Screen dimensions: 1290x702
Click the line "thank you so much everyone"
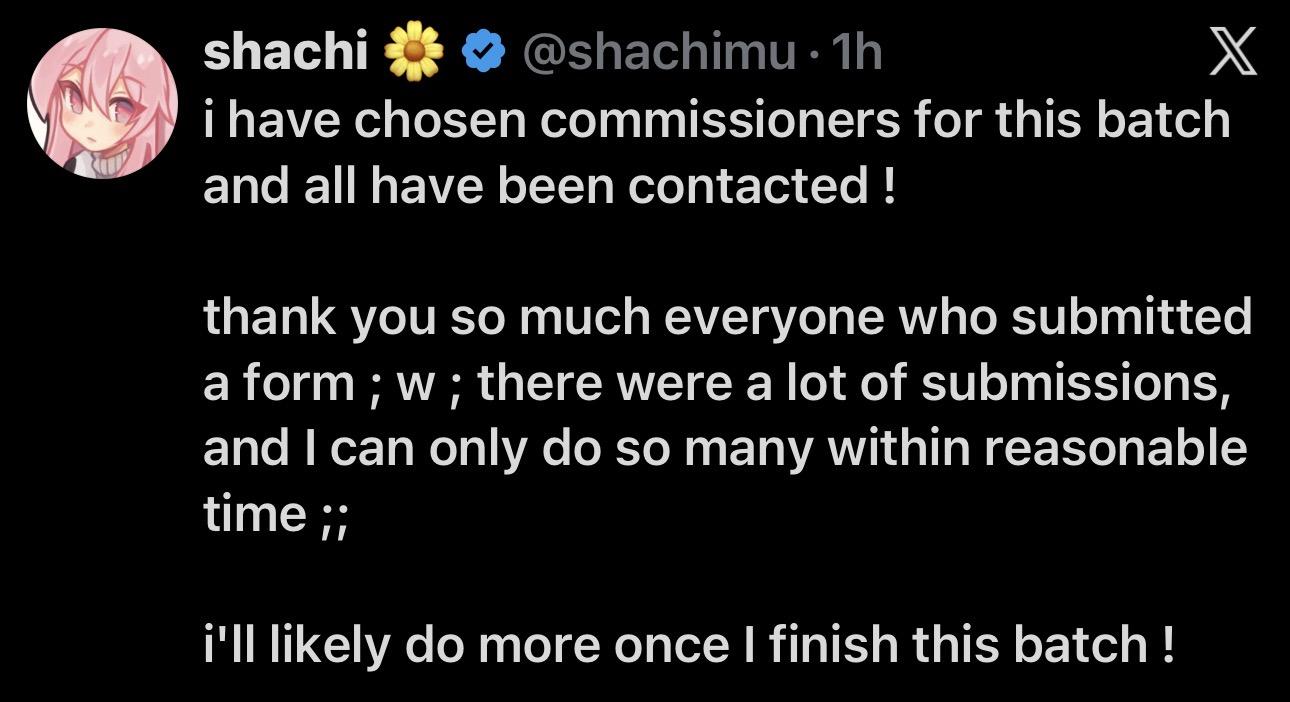727,318
